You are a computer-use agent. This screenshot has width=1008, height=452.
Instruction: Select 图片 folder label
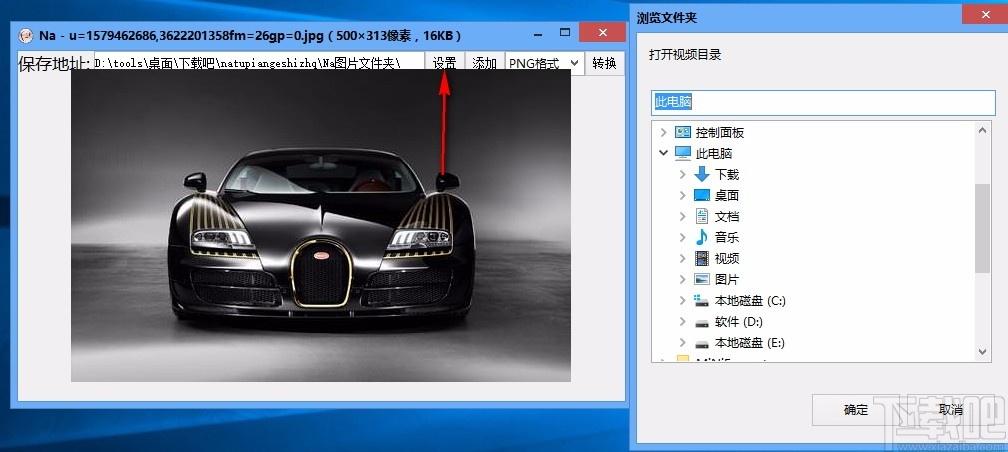[727, 280]
